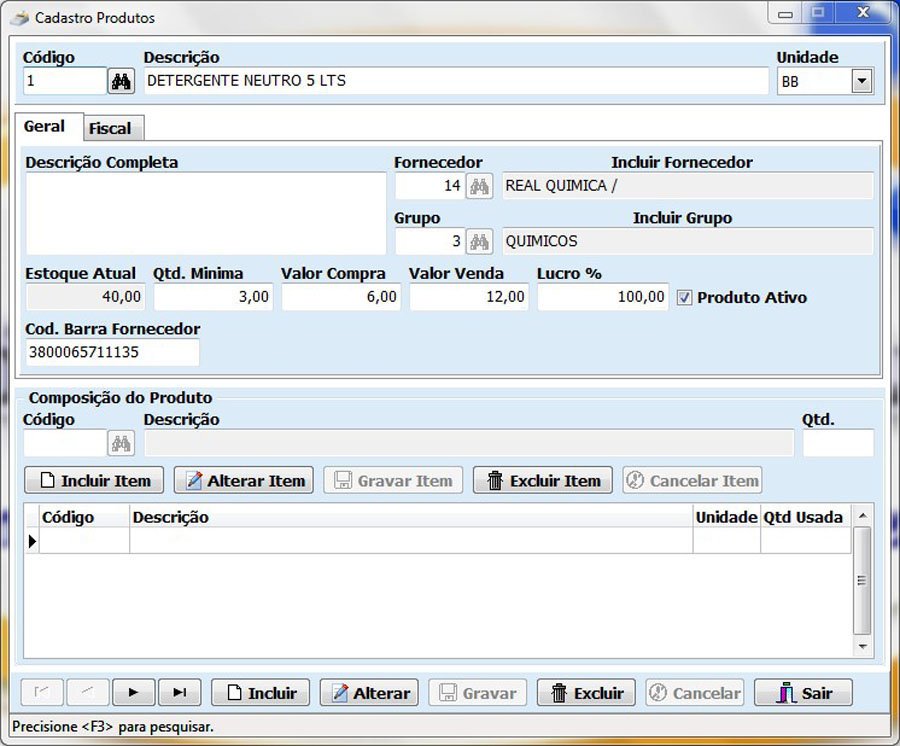This screenshot has width=900, height=746.
Task: Open the Unidade dropdown arrow
Action: [x=862, y=81]
